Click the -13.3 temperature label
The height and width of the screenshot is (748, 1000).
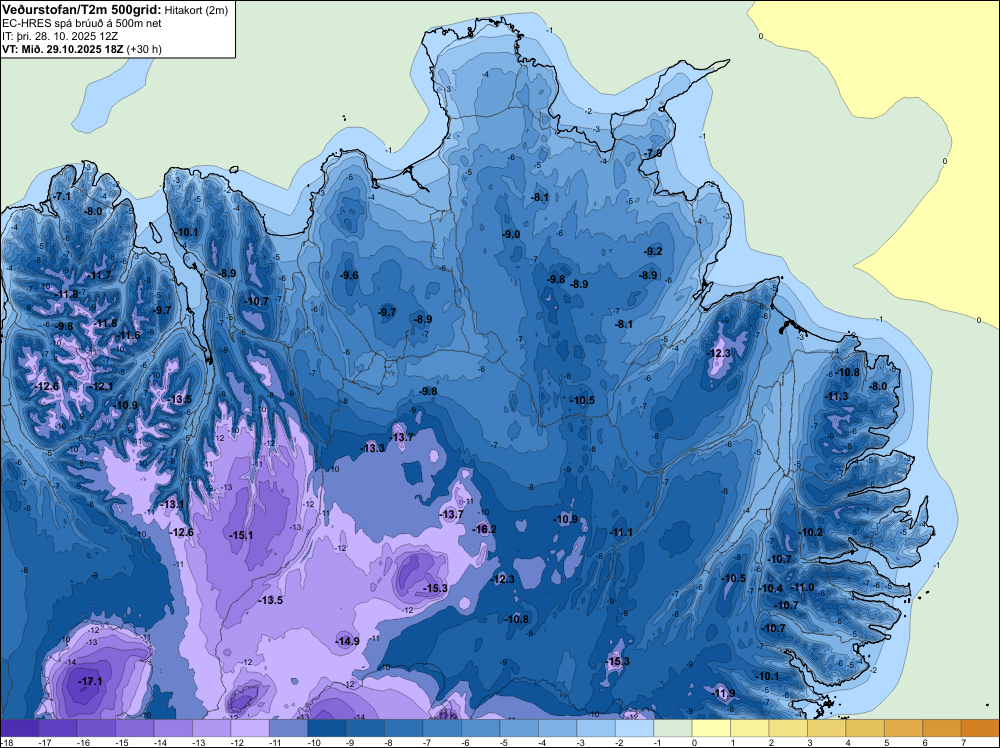click(x=373, y=448)
